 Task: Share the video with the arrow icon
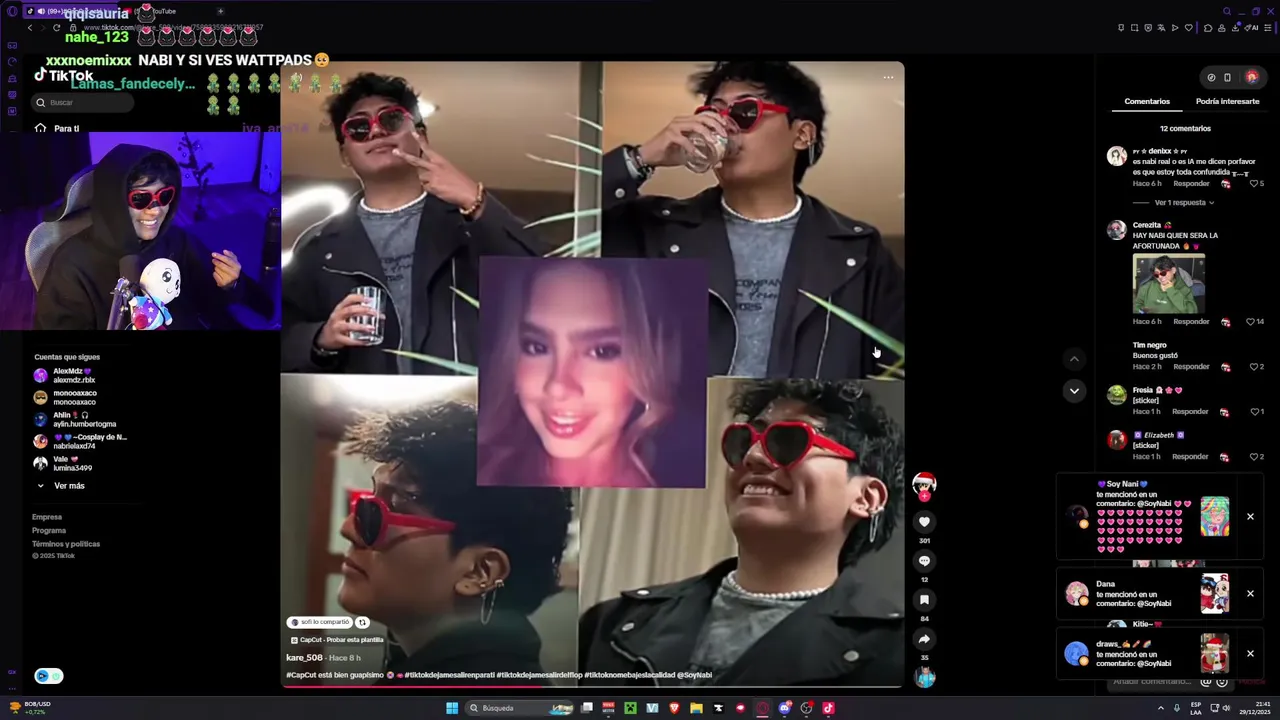pos(924,639)
